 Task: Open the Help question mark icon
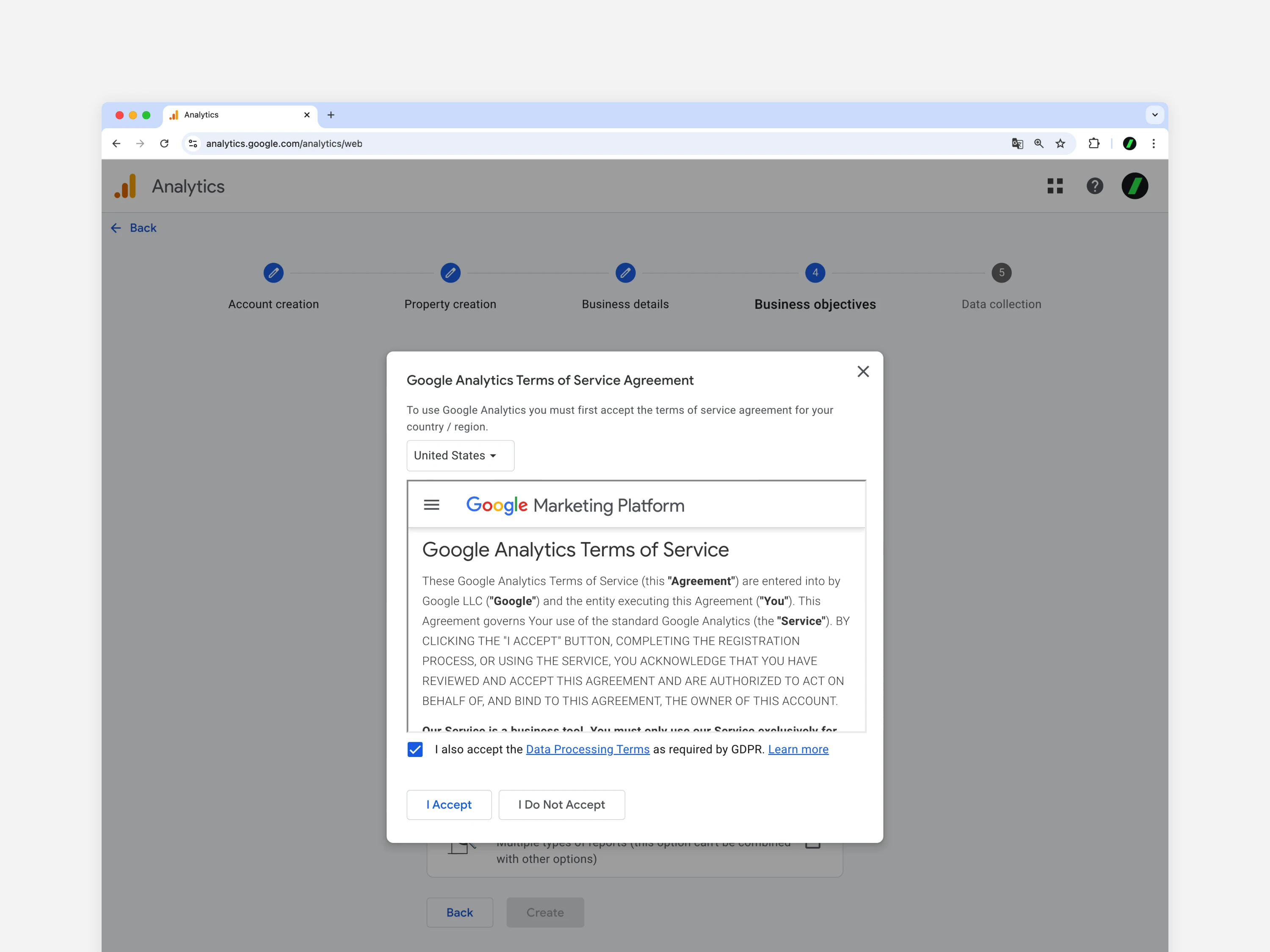pos(1094,186)
